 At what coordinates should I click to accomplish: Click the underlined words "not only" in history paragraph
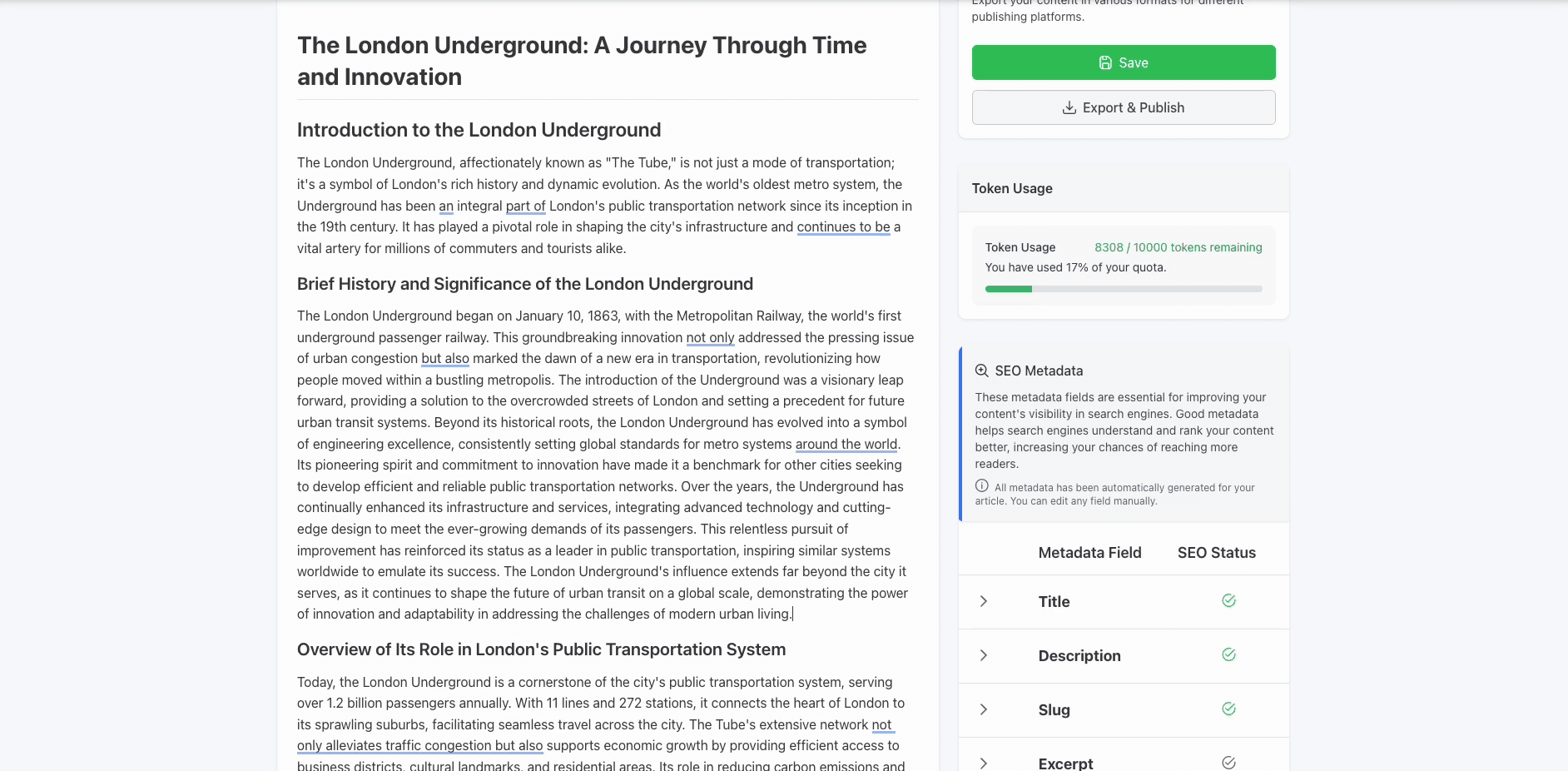coord(710,338)
